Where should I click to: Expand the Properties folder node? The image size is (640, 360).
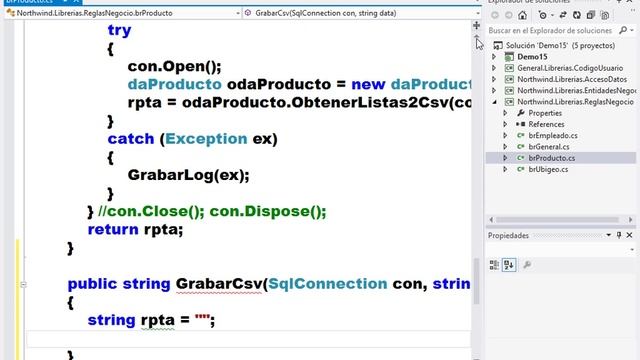coord(505,113)
